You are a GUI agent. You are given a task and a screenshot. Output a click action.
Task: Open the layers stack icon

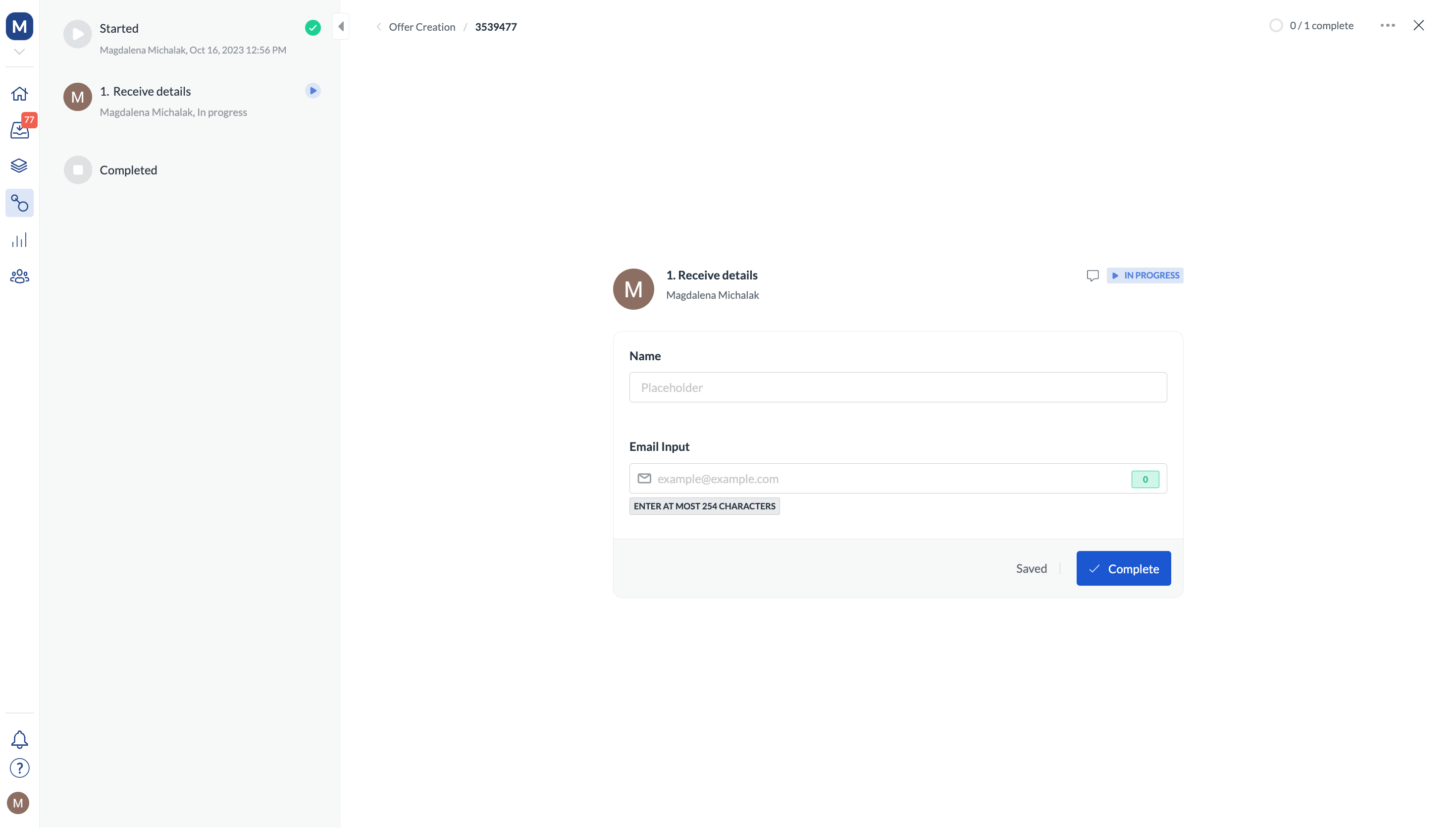pyautogui.click(x=19, y=166)
